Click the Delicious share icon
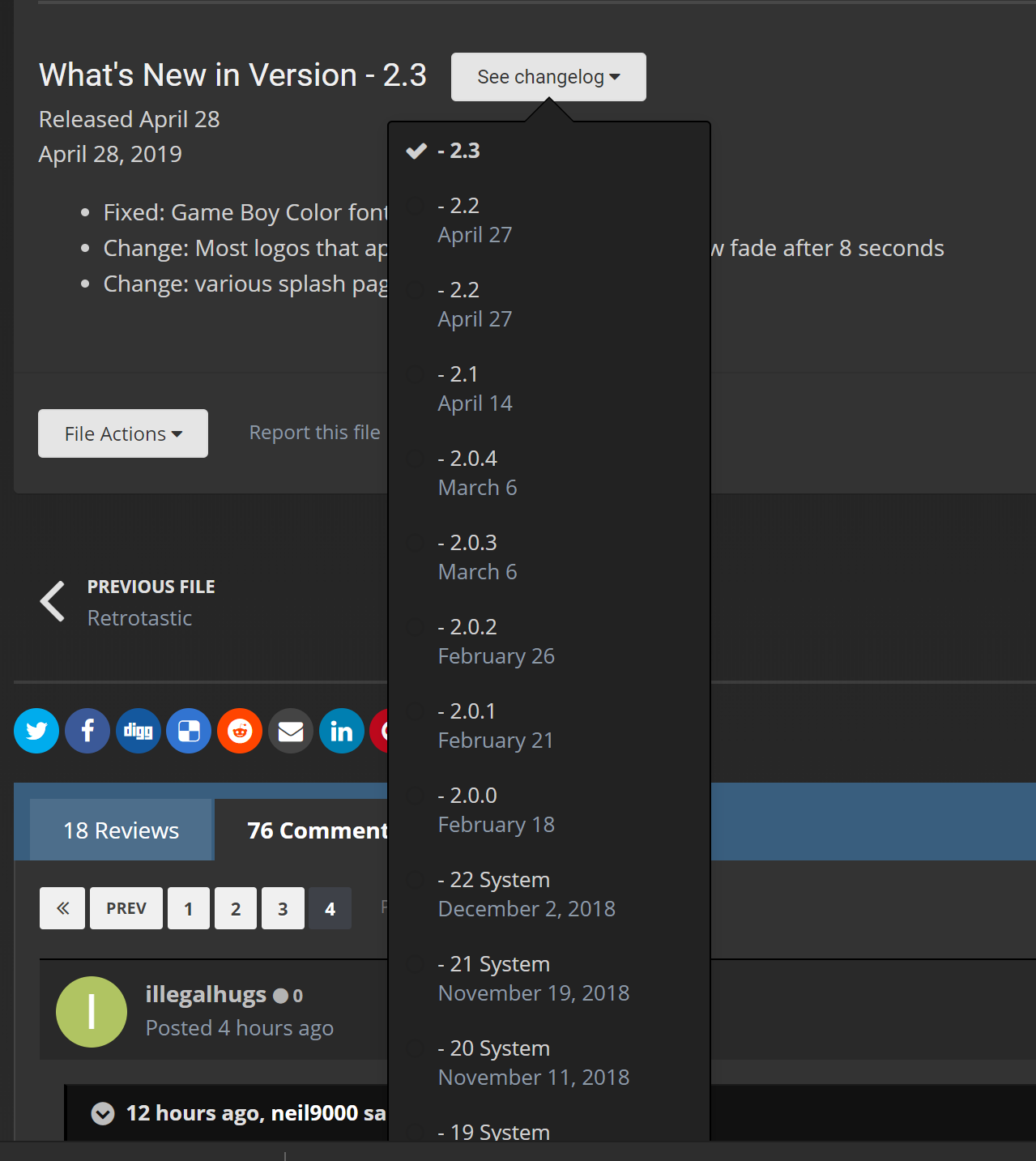Viewport: 1036px width, 1161px height. pos(189,731)
